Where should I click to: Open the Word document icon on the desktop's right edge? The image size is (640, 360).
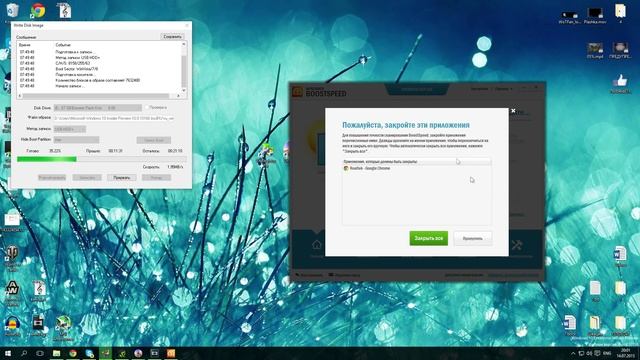[x=620, y=254]
